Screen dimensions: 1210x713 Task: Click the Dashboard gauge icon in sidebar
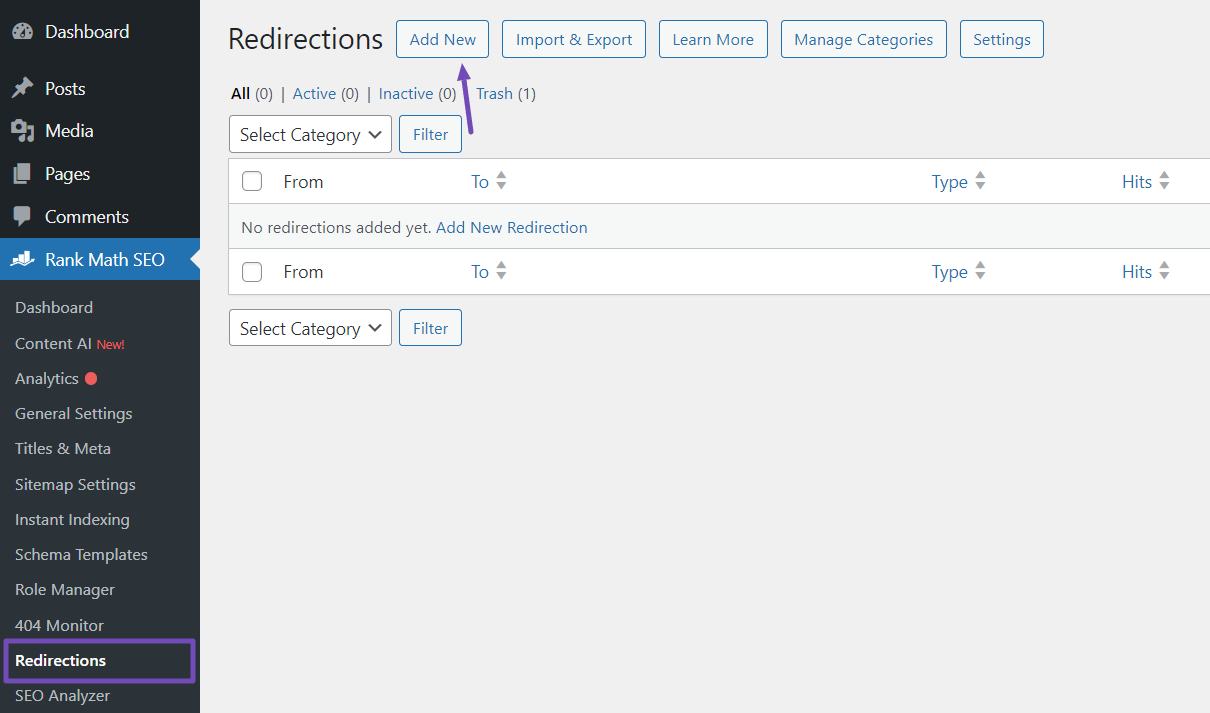(22, 32)
